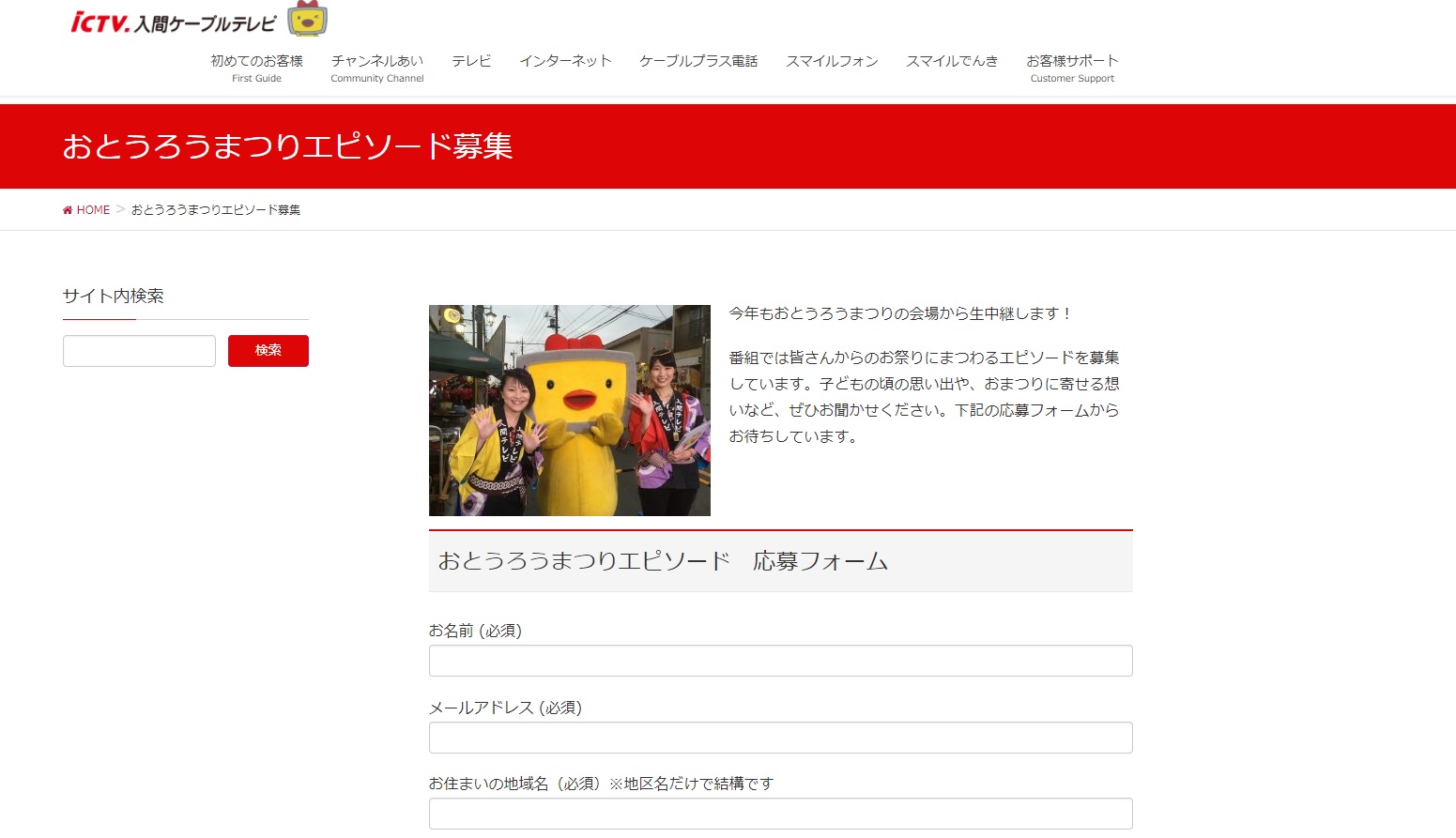Click the home icon in the breadcrumb

68,210
